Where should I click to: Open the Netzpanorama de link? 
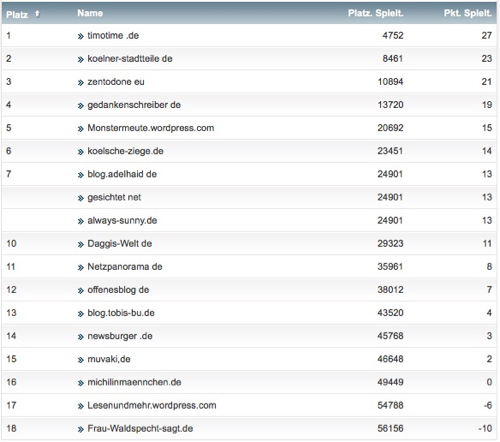coord(125,267)
